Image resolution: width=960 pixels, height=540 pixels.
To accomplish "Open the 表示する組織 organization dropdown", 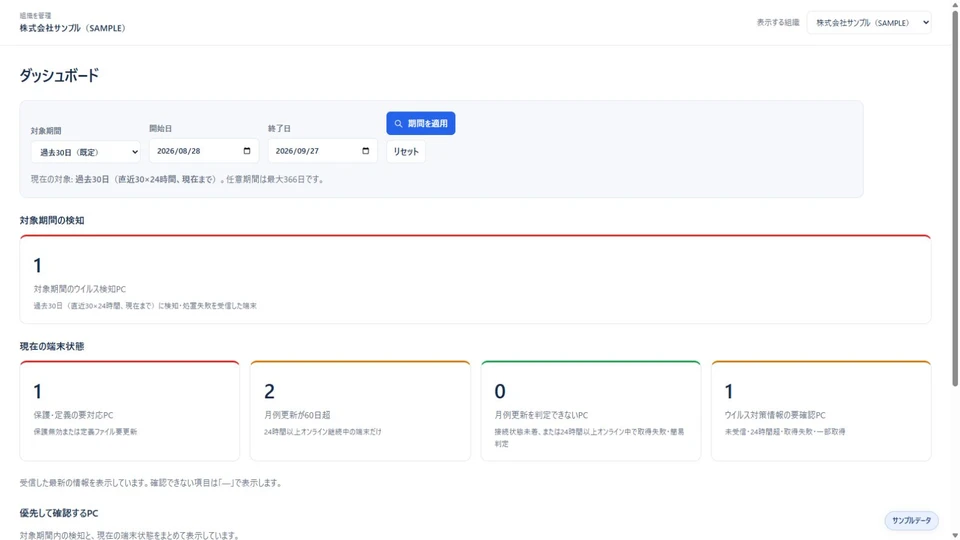I will [869, 23].
